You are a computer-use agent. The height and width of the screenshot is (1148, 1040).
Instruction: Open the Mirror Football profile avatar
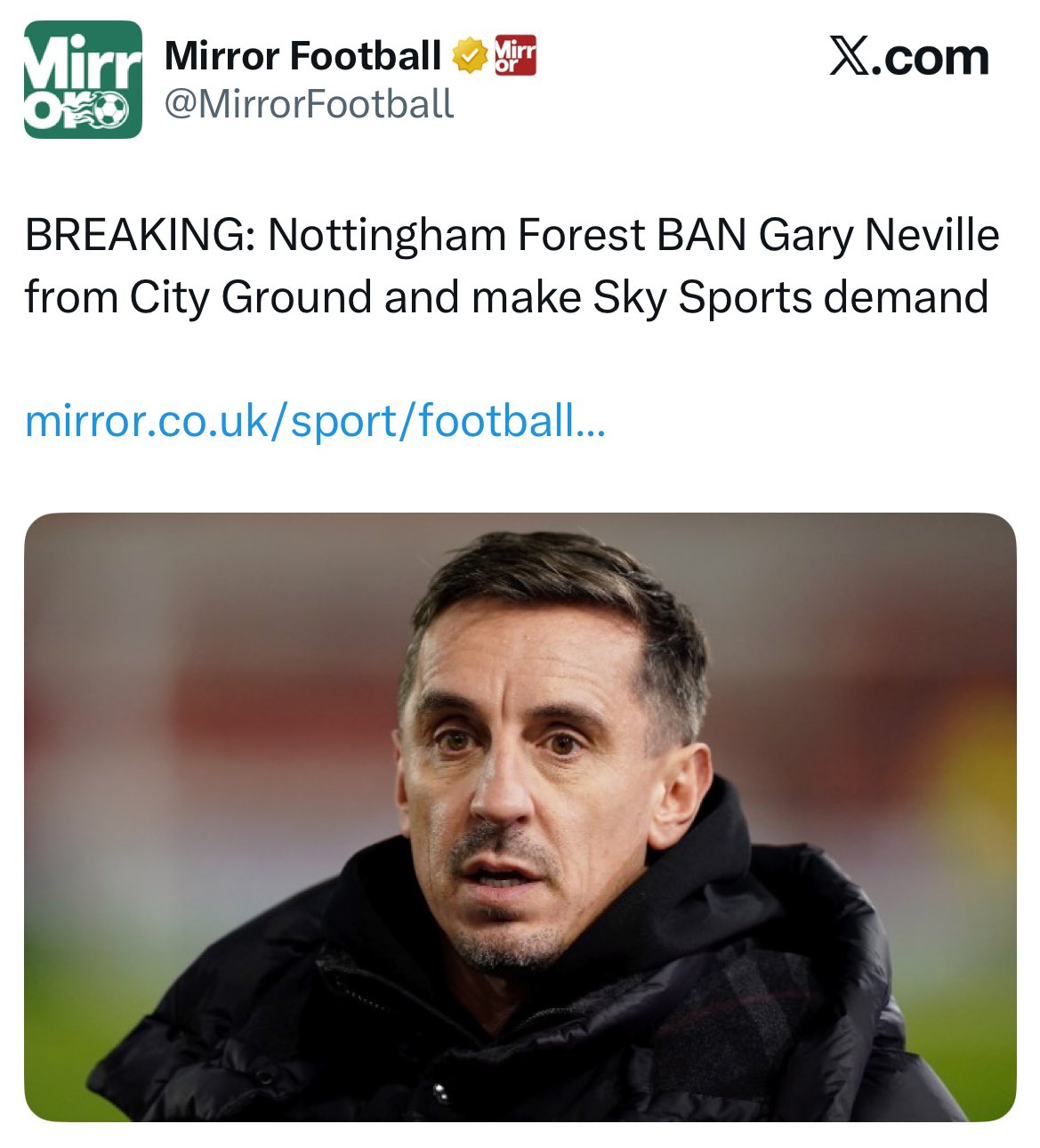point(83,80)
